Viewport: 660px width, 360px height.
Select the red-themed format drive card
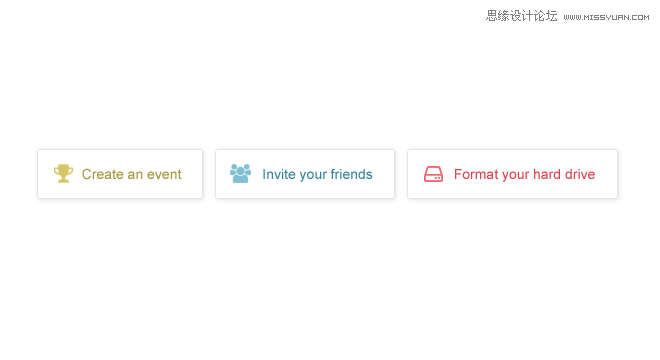click(512, 174)
